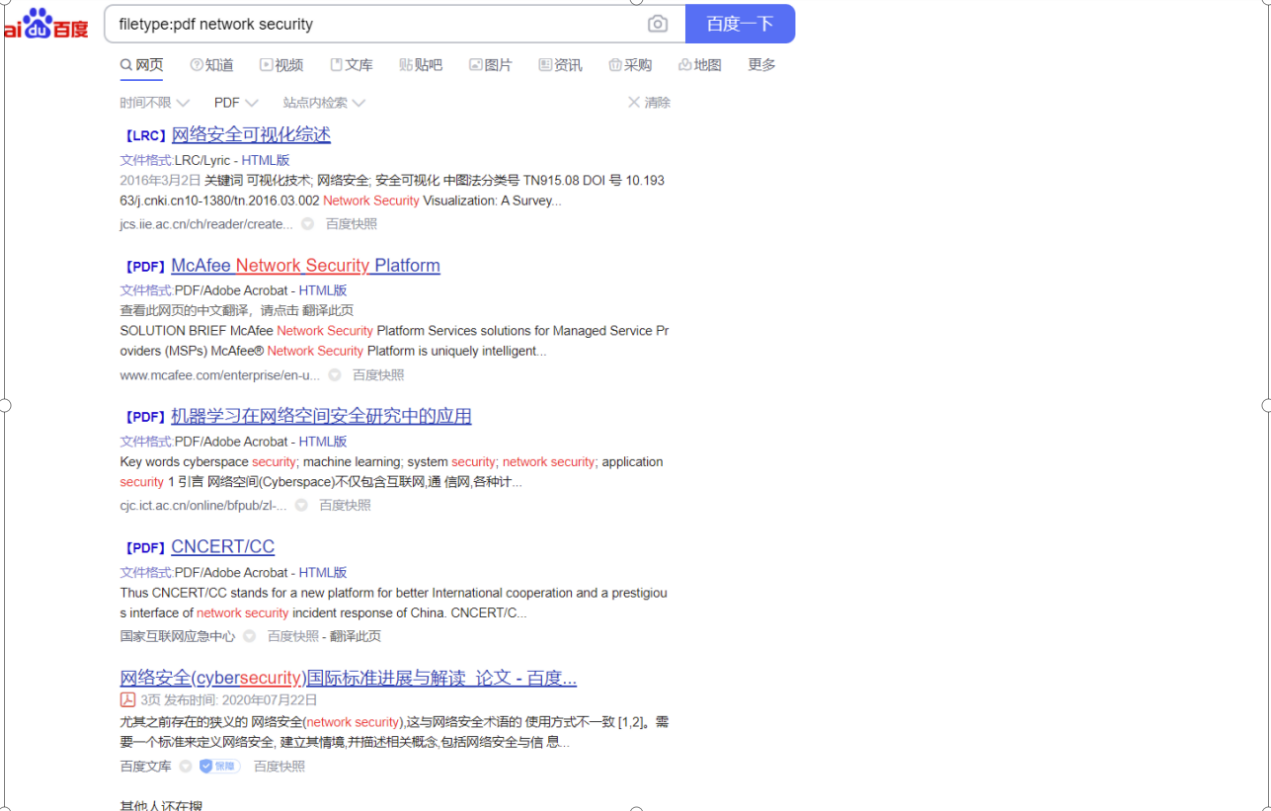
Task: Select the 网页 tab
Action: [x=141, y=65]
